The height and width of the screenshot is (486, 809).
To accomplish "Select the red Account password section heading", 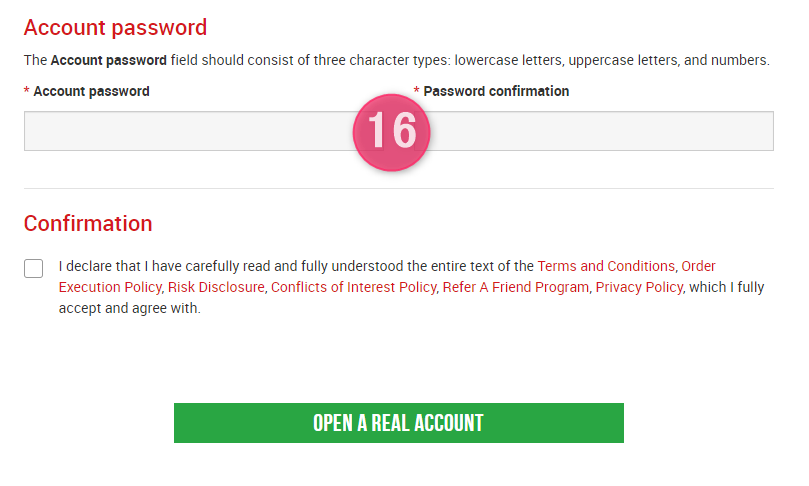I will coord(115,27).
